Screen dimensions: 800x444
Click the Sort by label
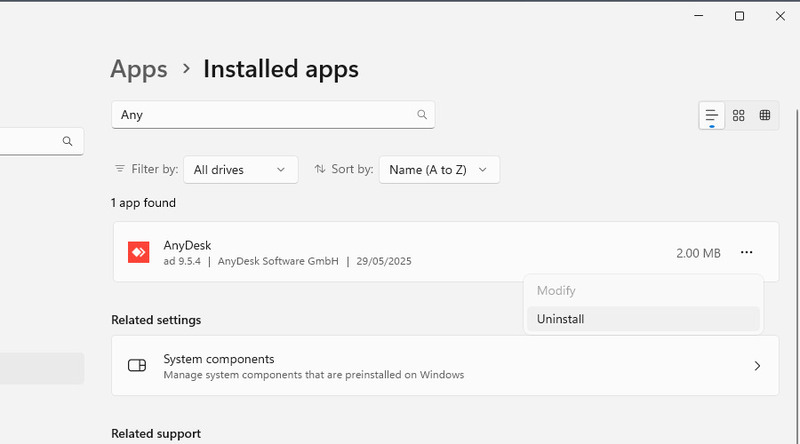353,169
